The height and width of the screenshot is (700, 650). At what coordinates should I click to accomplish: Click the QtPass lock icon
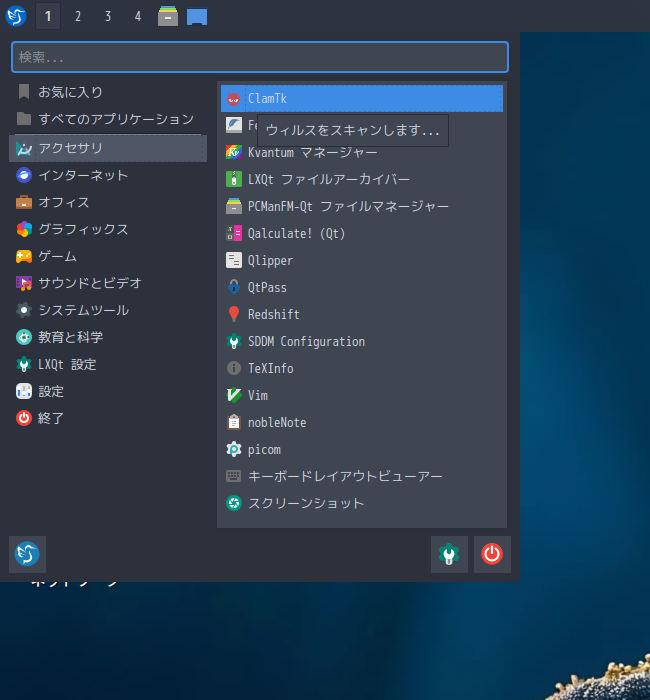(234, 287)
